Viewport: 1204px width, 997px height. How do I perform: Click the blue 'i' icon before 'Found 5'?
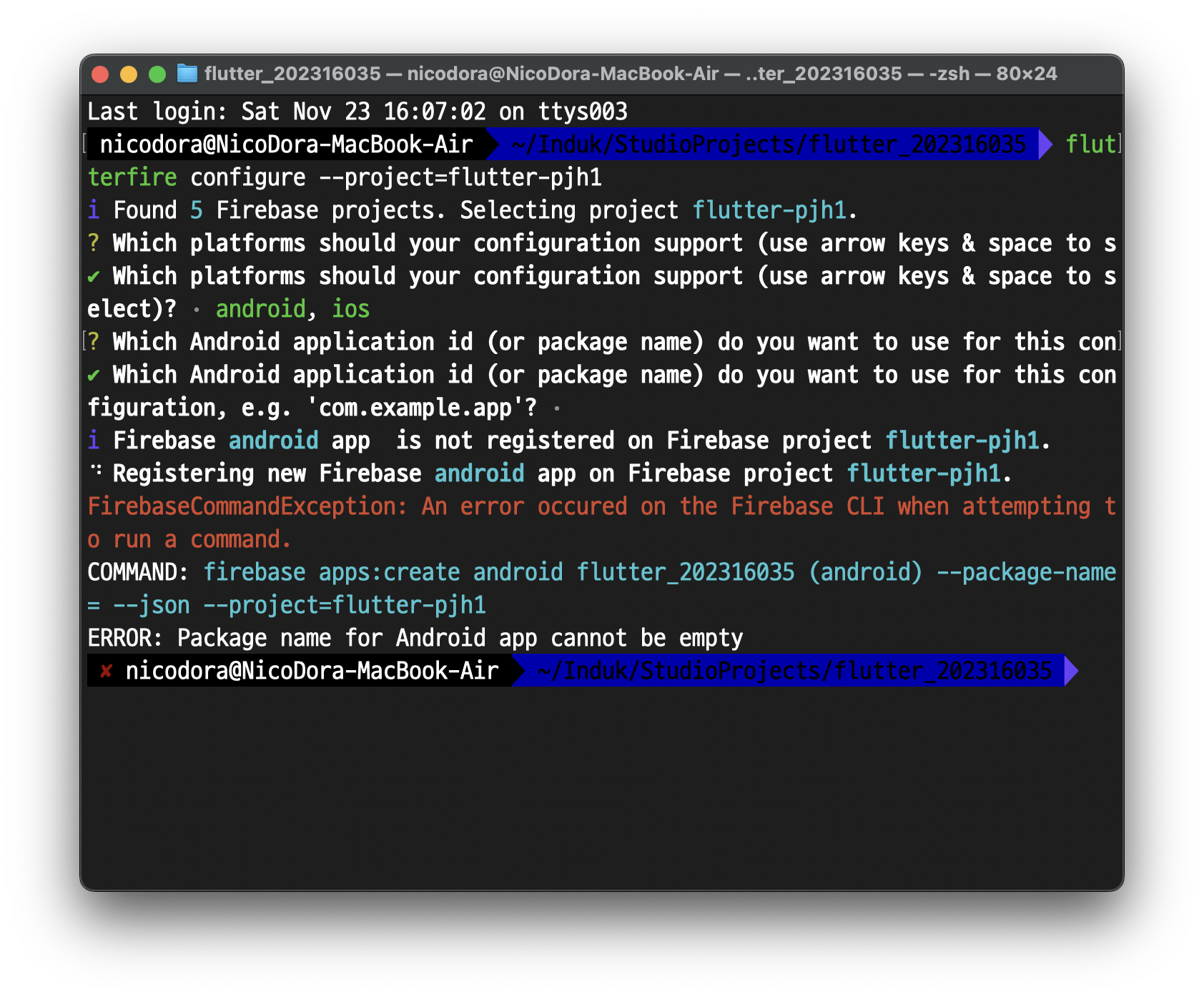tap(94, 210)
